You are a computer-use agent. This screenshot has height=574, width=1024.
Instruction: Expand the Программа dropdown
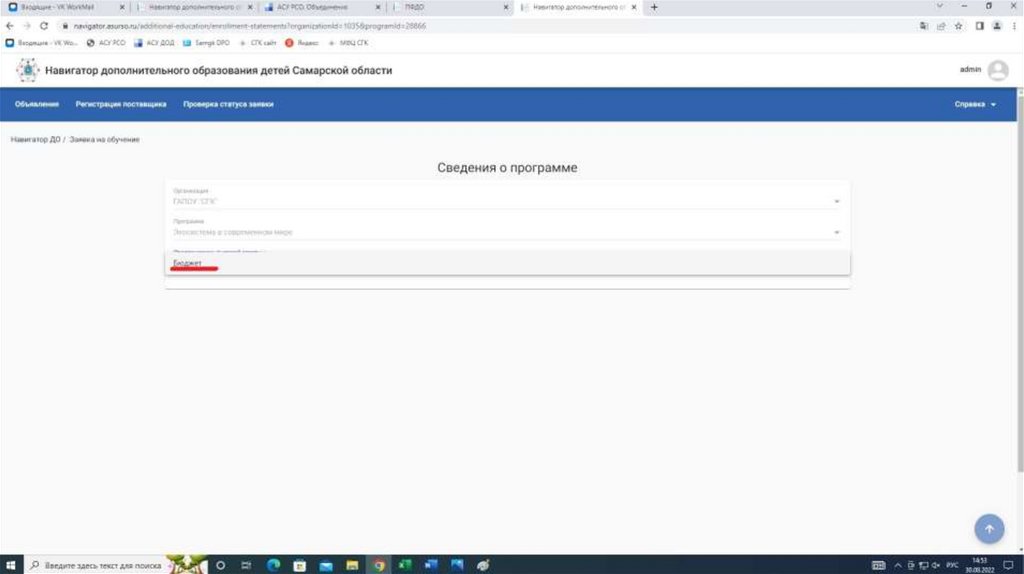(x=837, y=232)
